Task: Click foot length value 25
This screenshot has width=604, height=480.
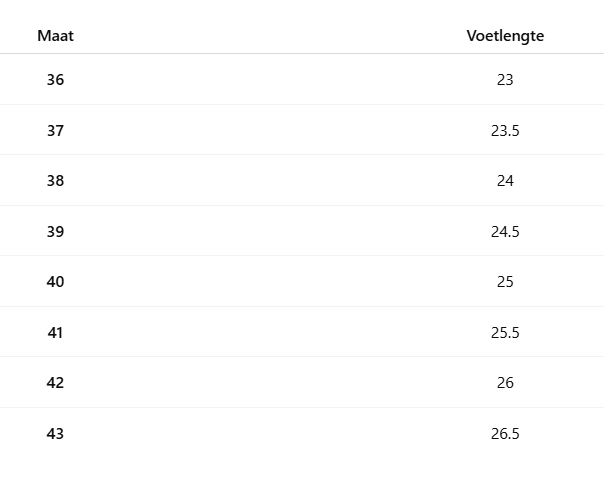Action: 505,282
